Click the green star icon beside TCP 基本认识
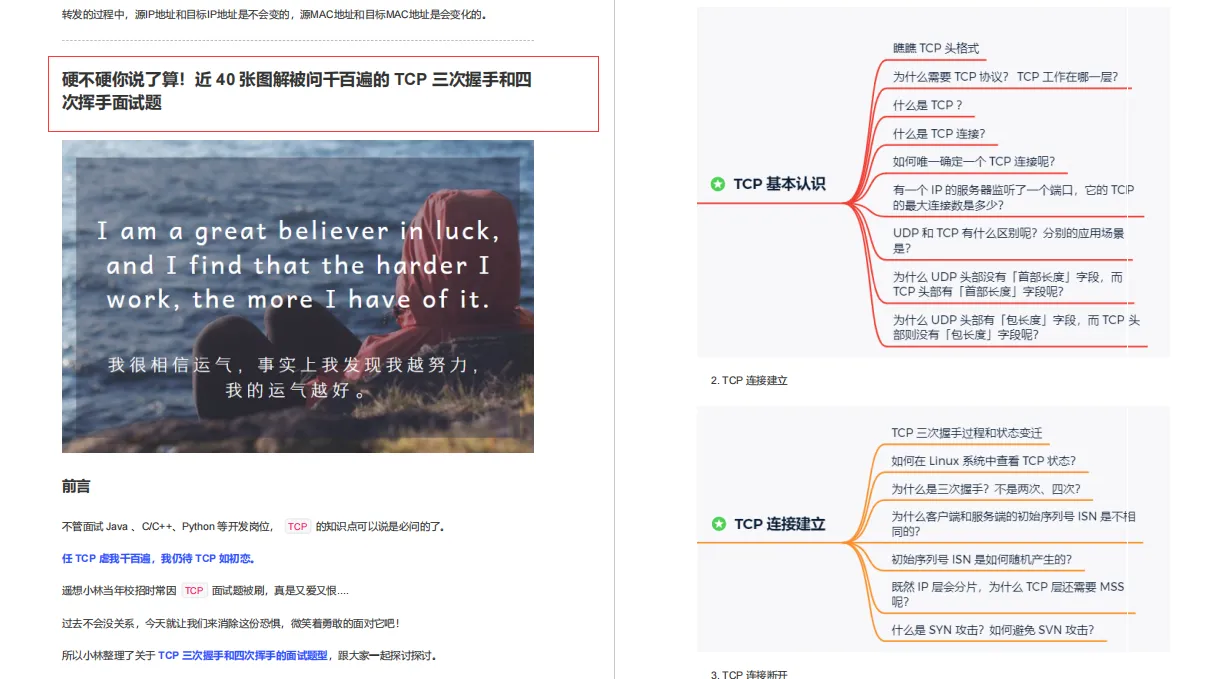Viewport: 1212px width, 679px height. coord(718,184)
